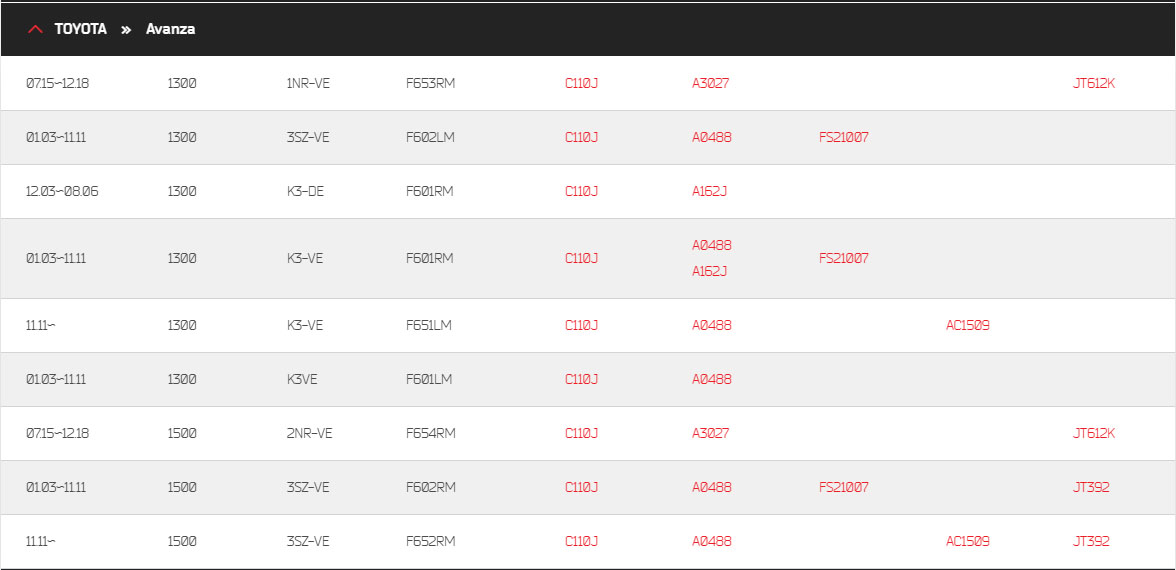Open A0488 link in F602LM row
The height and width of the screenshot is (570, 1176).
pyautogui.click(x=712, y=137)
